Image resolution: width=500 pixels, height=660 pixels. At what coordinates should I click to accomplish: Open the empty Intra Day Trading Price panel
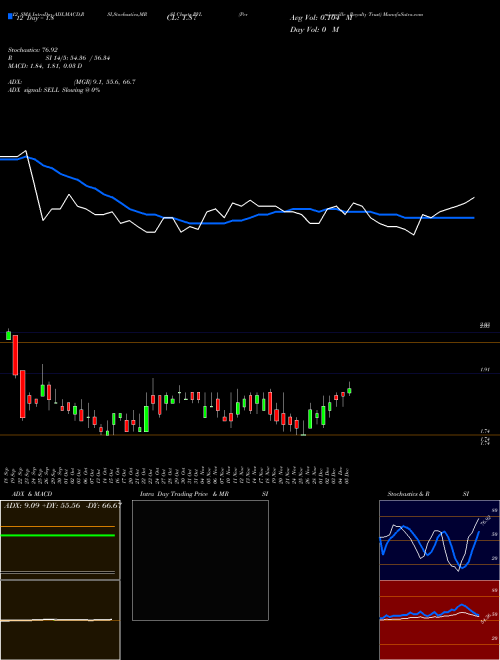click(200, 560)
